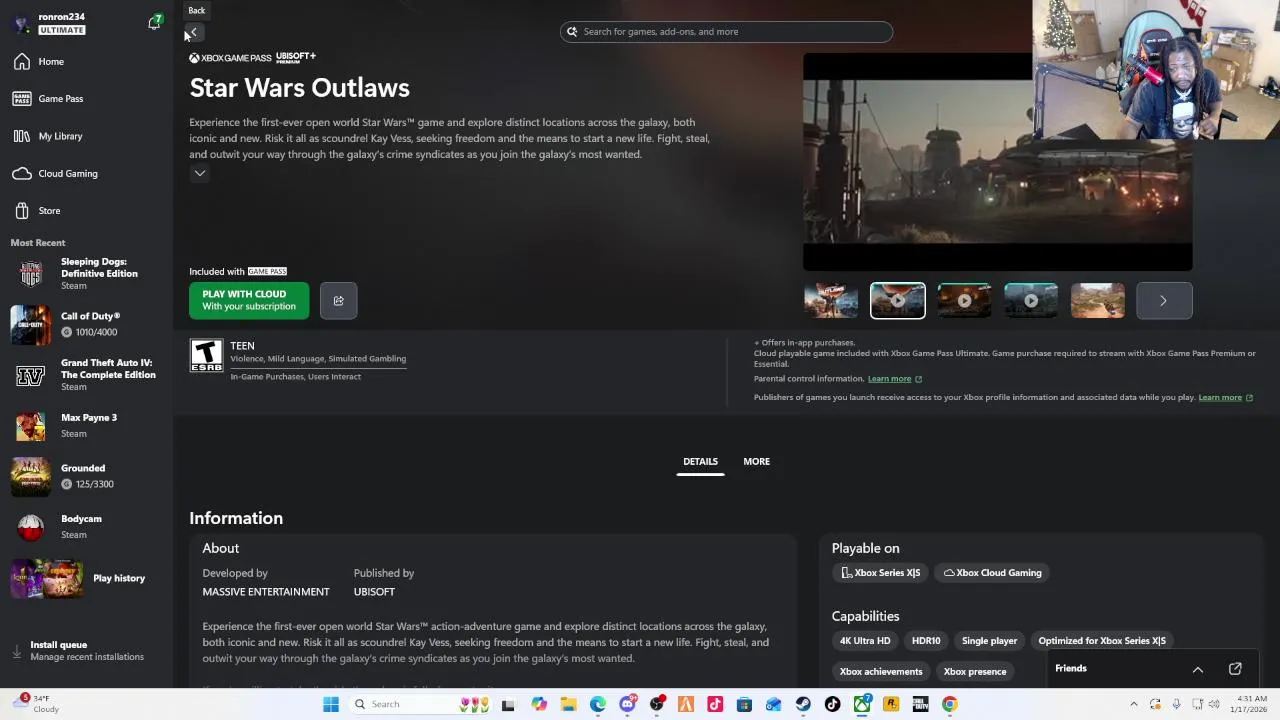1280x720 pixels.
Task: Click Xbox Cloud Gaming platform chip
Action: [x=993, y=573]
